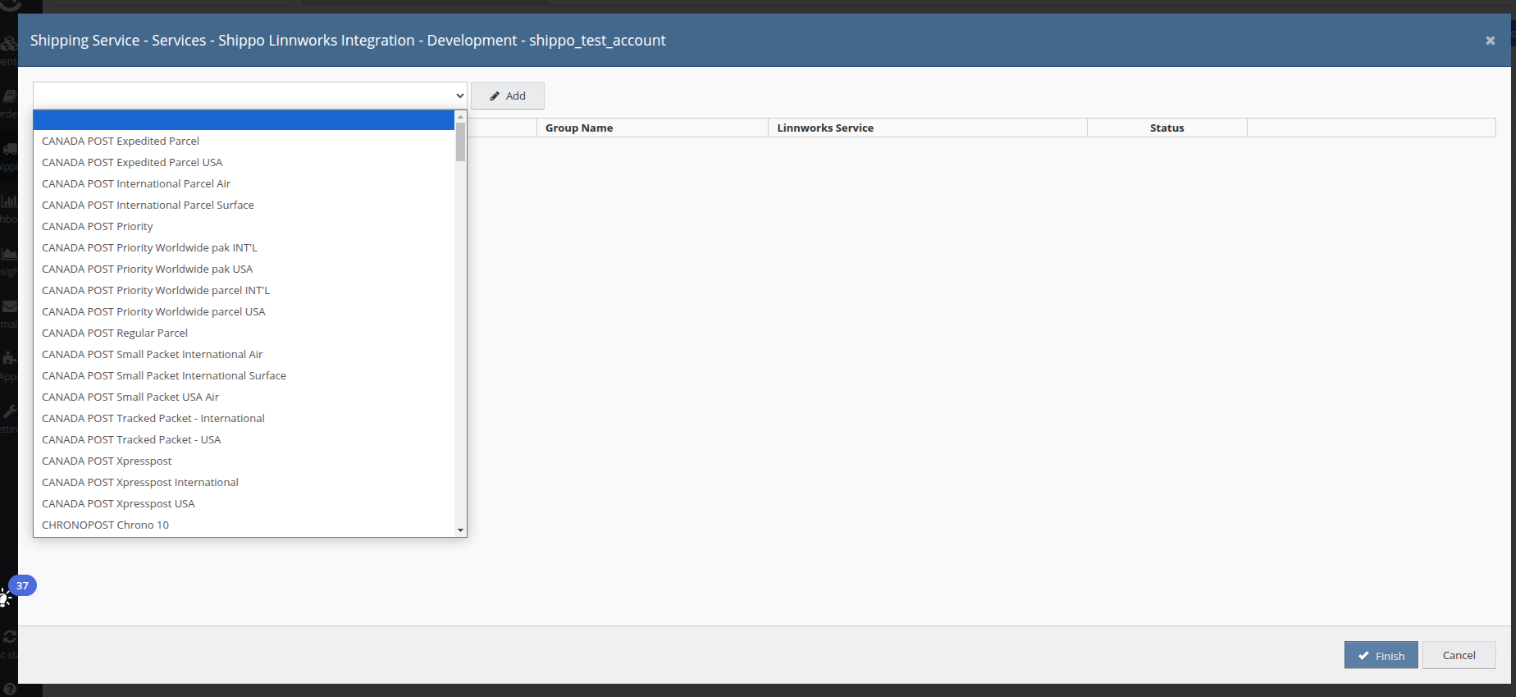This screenshot has height=697, width=1516.
Task: Choose CANADA POST International Parcel Air
Action: (244, 184)
